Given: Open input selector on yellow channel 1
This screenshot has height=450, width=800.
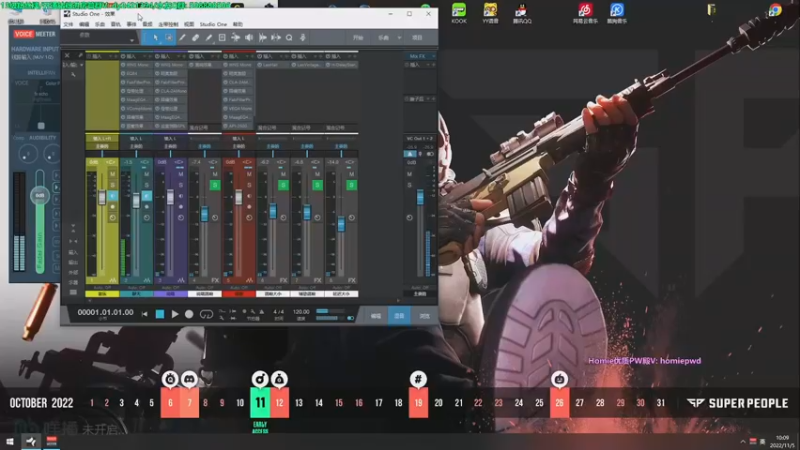Looking at the screenshot, I should coord(102,138).
